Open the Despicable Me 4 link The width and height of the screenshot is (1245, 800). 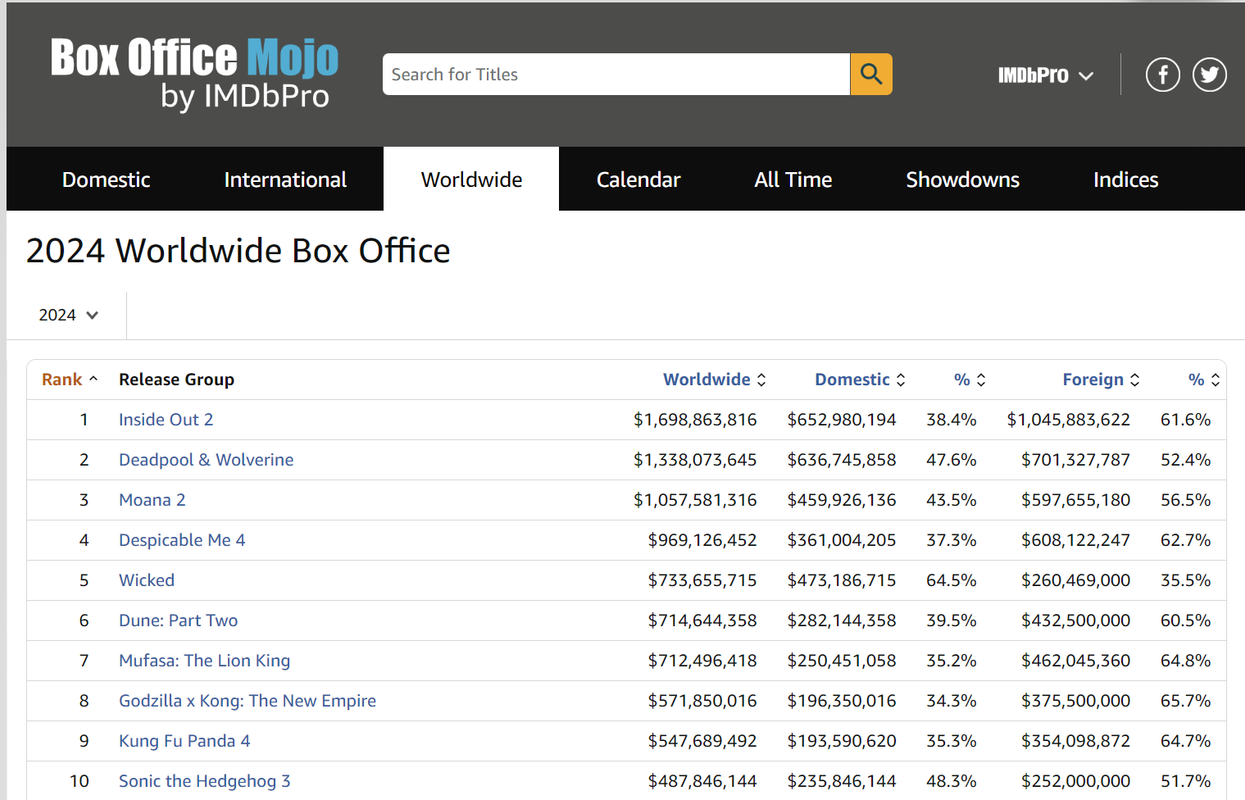pos(182,540)
